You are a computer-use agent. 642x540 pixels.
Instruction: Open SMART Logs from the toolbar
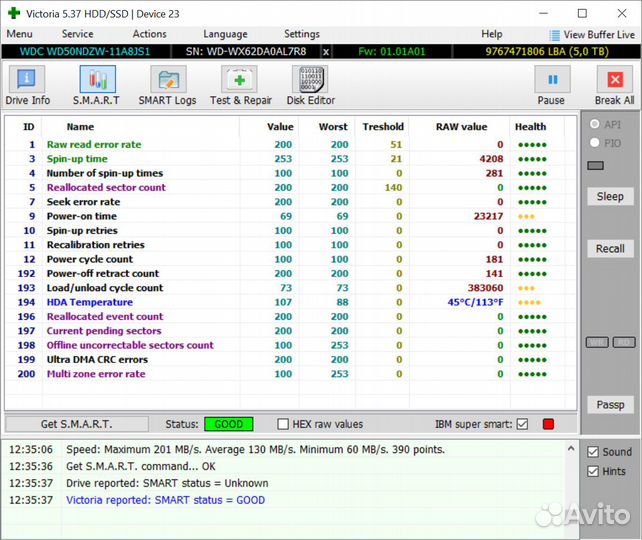(167, 85)
